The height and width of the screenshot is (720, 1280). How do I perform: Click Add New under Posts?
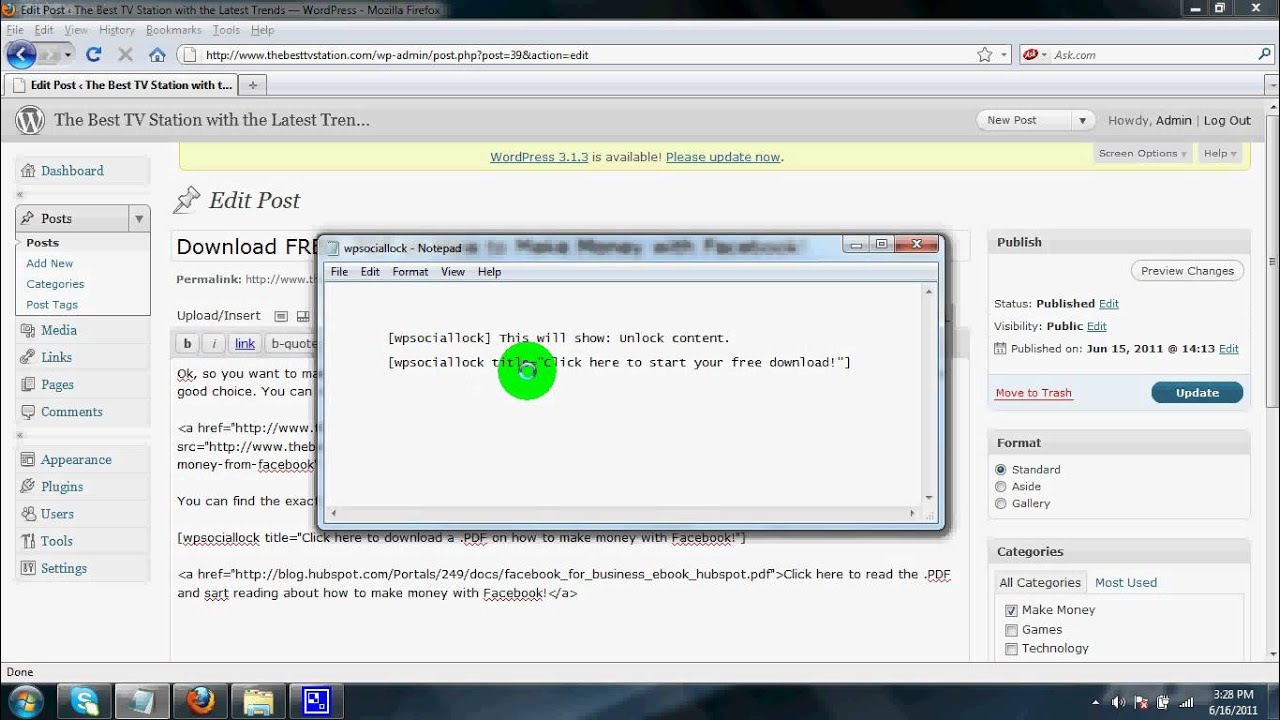click(x=50, y=264)
